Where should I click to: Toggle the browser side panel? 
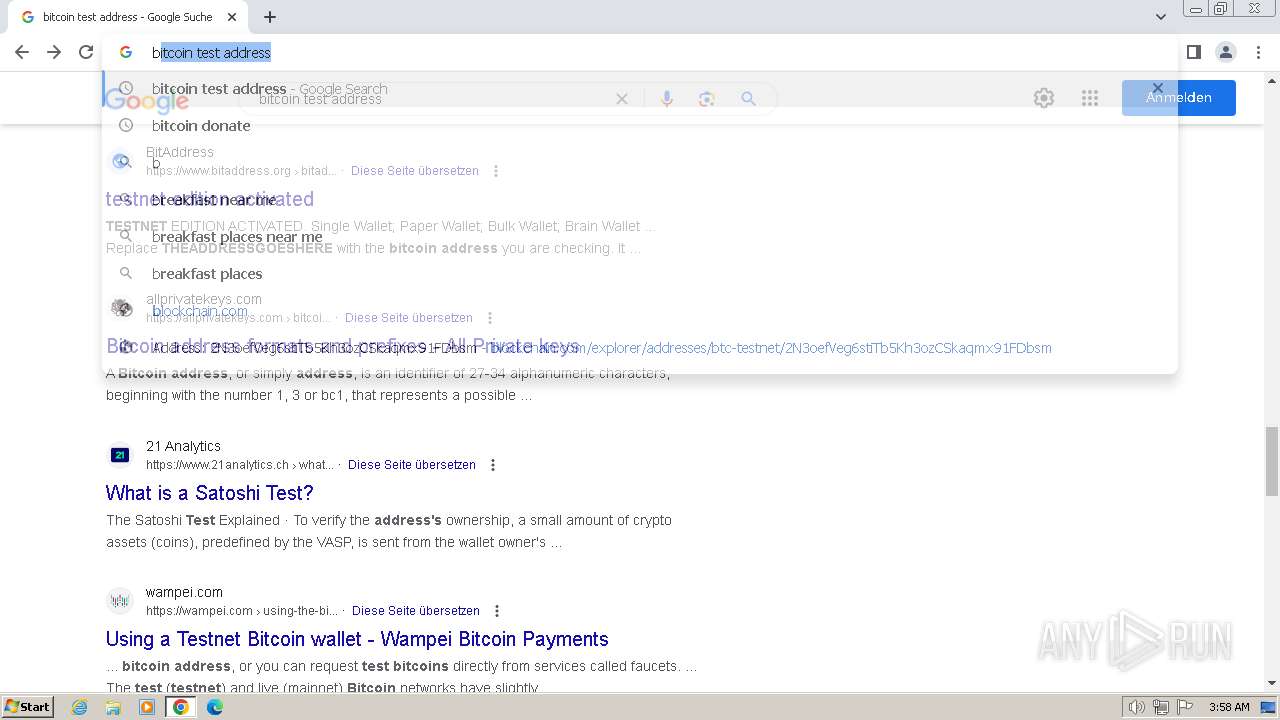click(1194, 52)
